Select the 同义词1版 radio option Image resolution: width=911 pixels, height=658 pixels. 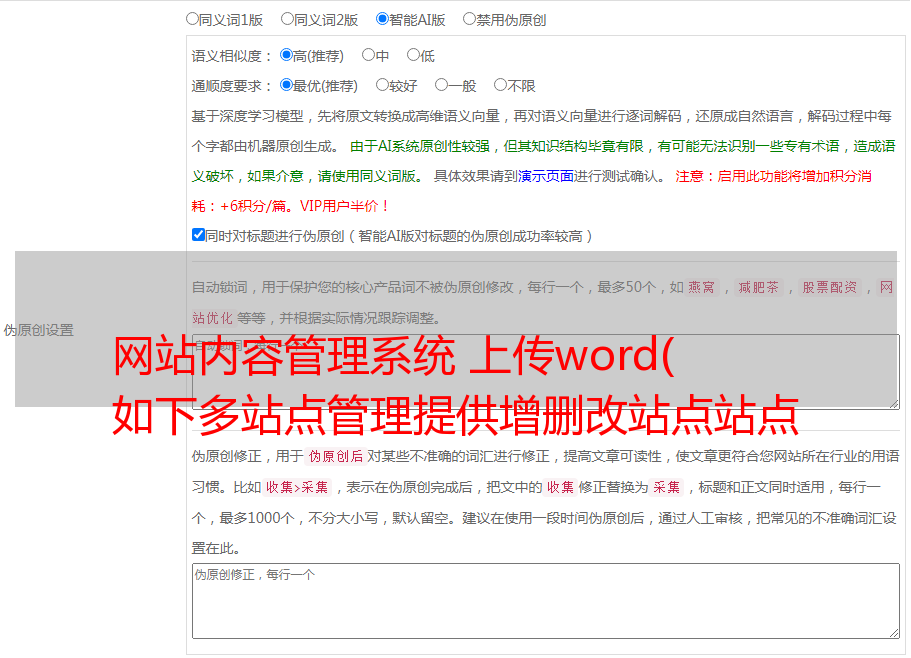click(x=192, y=19)
